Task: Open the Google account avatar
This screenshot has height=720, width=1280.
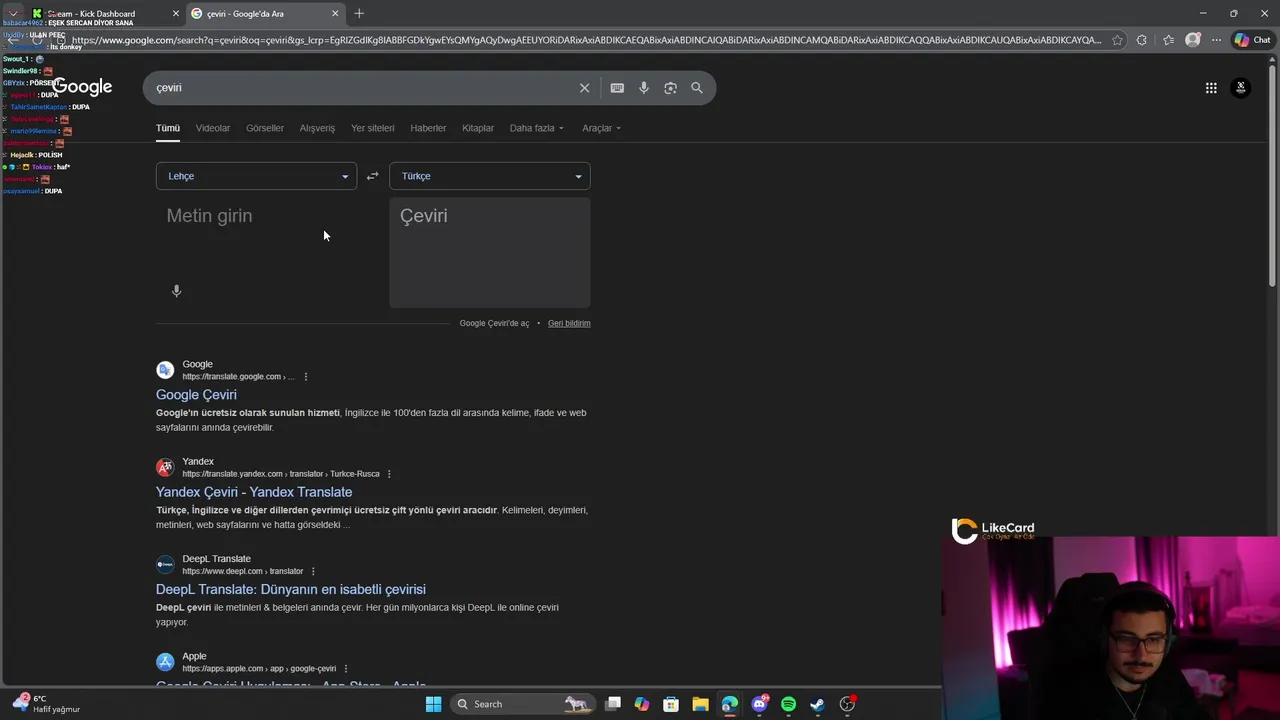Action: [1241, 88]
